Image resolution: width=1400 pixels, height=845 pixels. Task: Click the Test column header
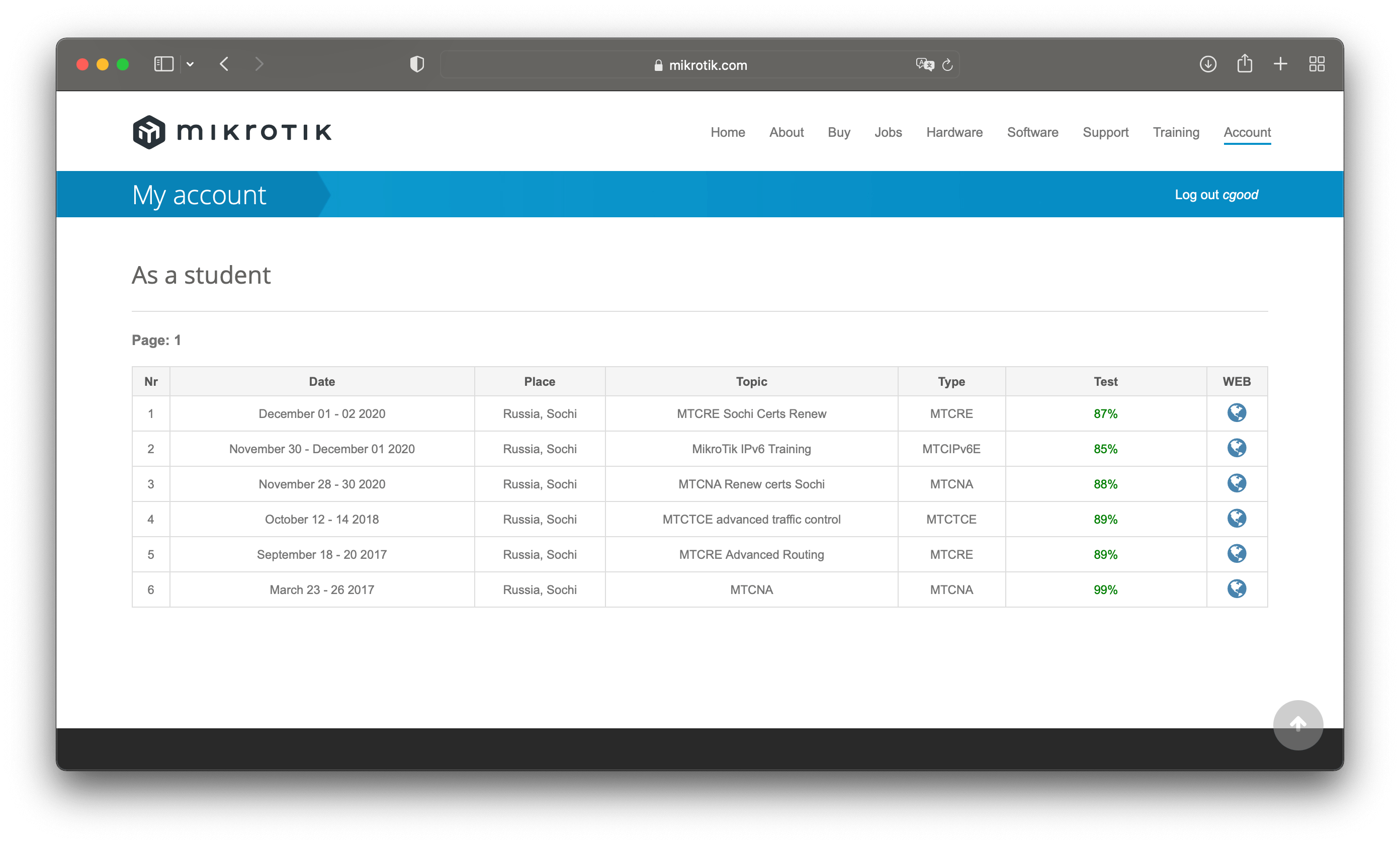point(1105,382)
